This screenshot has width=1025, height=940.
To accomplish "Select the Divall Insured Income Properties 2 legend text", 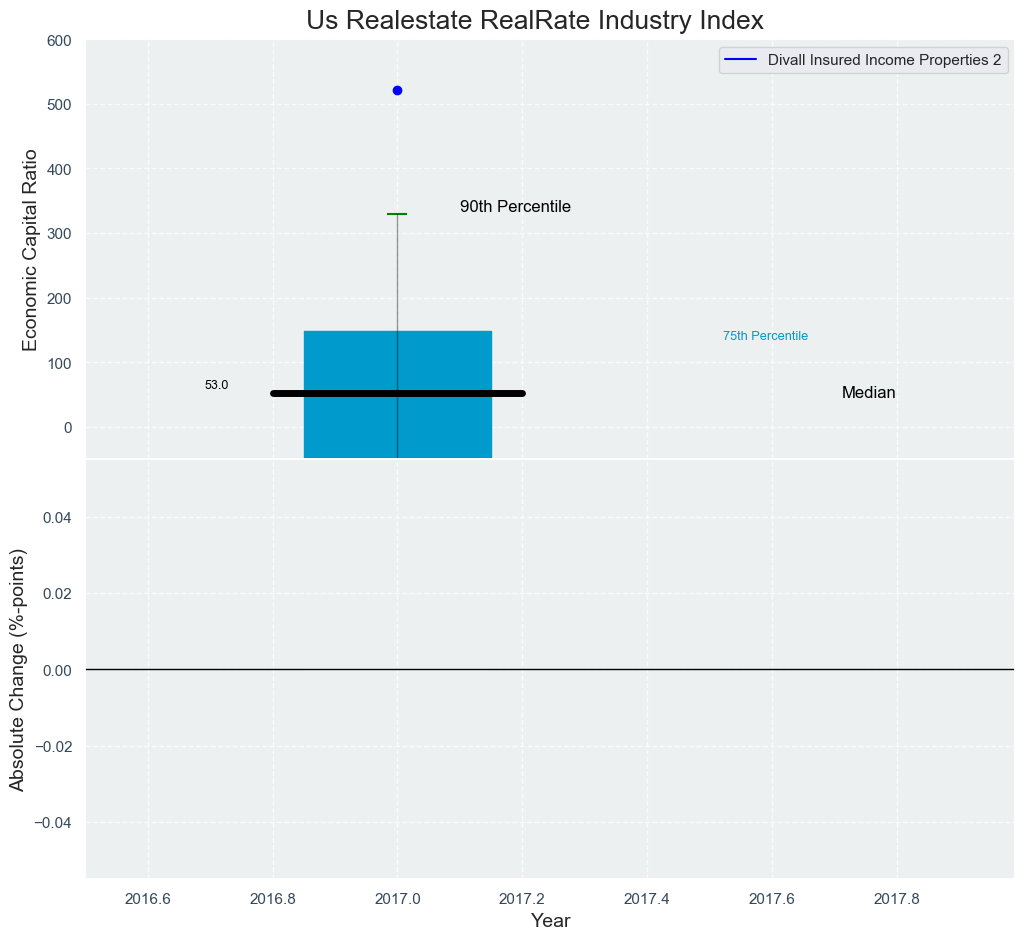I will pos(884,60).
